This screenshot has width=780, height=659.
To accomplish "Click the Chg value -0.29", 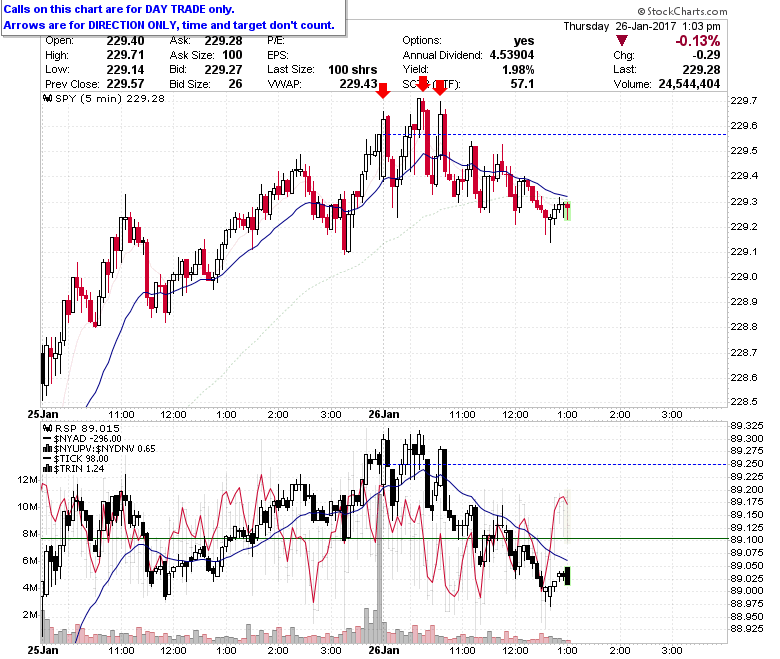I will (x=706, y=55).
